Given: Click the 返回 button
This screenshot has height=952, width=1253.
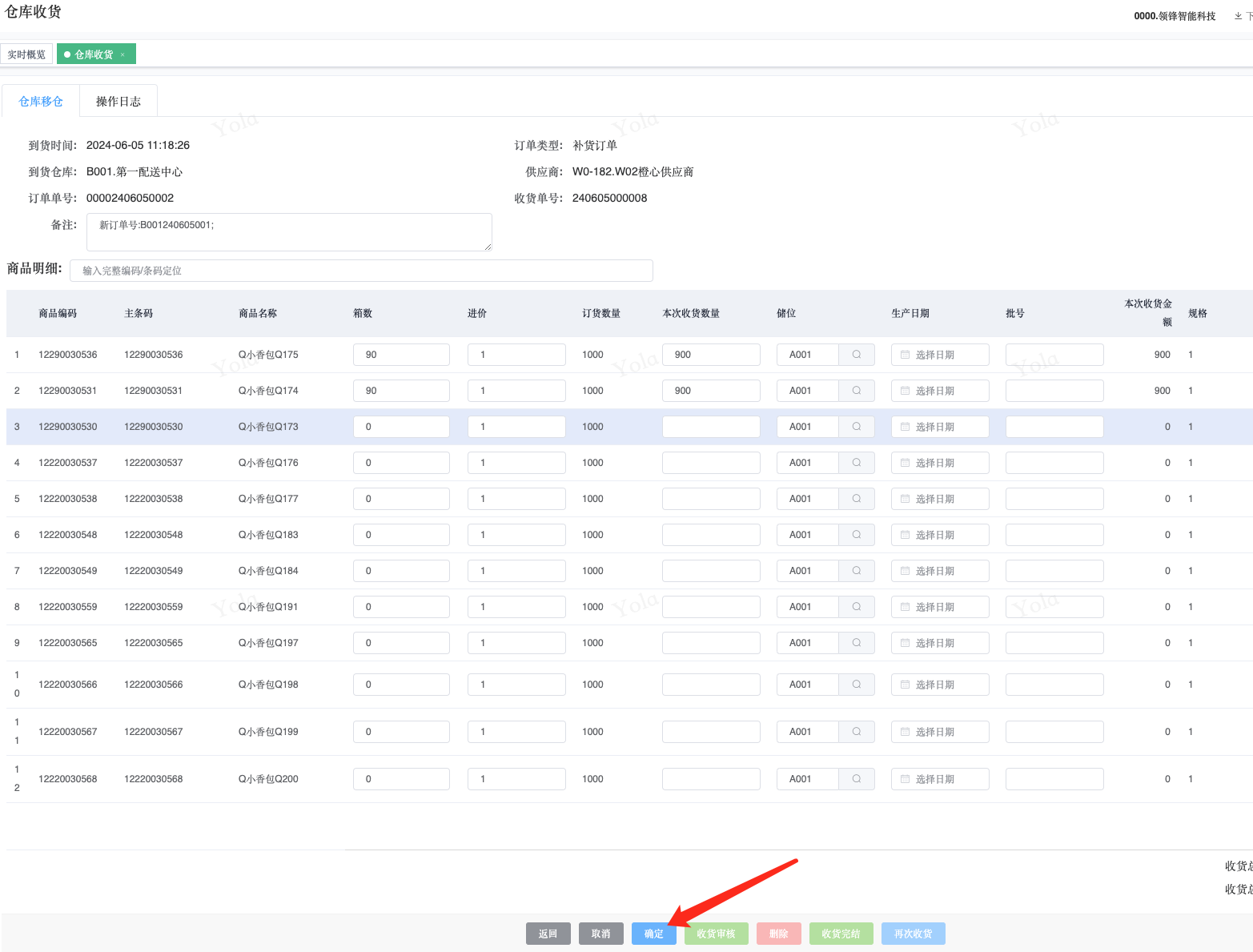Looking at the screenshot, I should click(x=548, y=934).
